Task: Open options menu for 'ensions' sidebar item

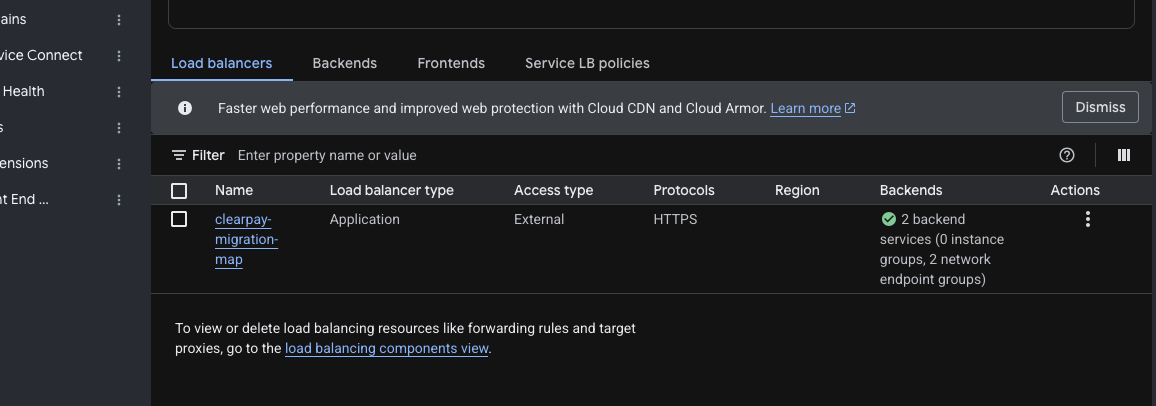Action: pos(119,164)
